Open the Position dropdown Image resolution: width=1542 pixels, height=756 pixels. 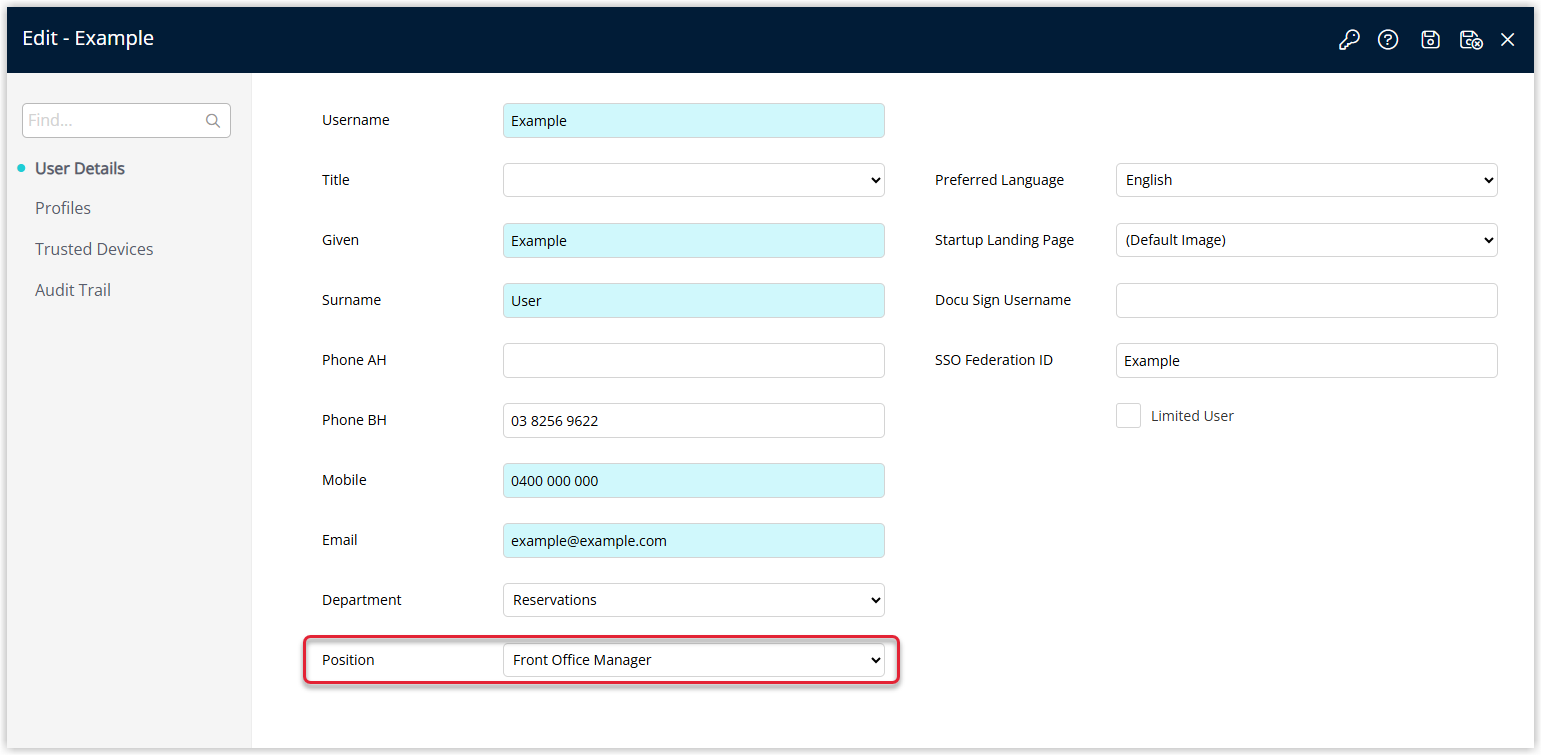(x=694, y=660)
